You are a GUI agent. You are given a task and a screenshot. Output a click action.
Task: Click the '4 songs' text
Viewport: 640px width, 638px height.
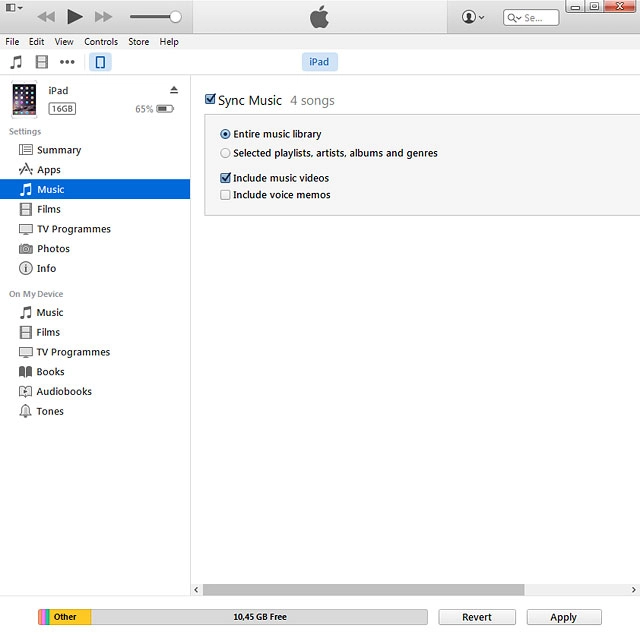pos(312,100)
